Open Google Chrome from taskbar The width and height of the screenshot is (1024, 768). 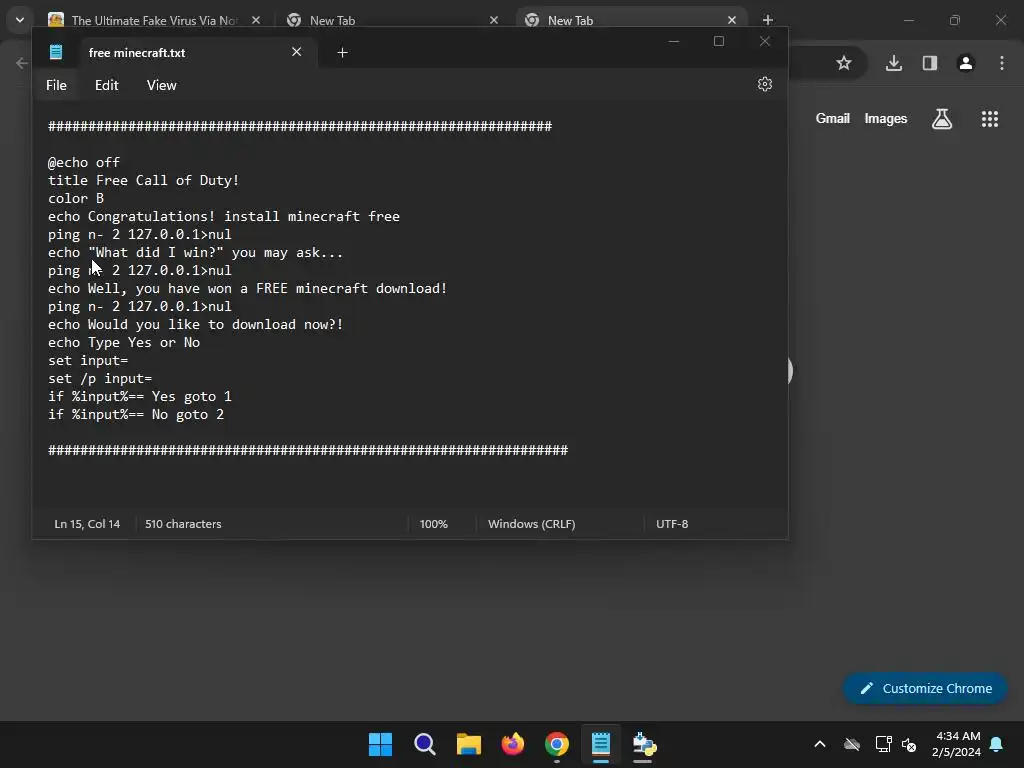coord(556,744)
